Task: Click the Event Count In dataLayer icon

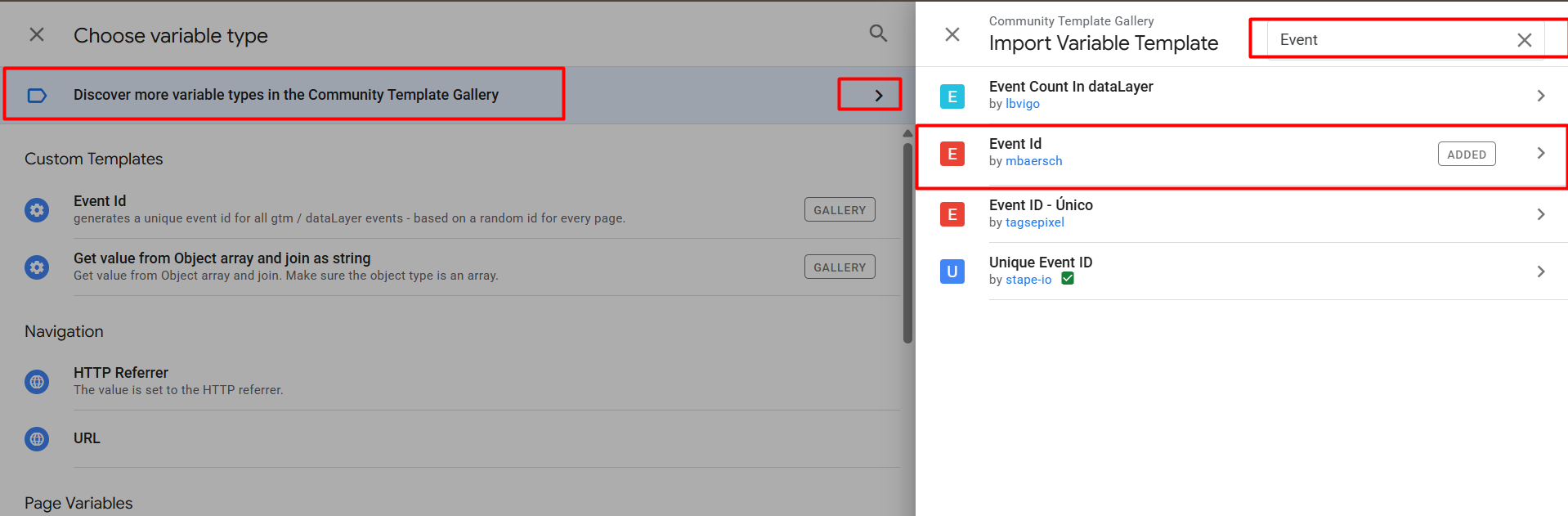Action: pyautogui.click(x=952, y=96)
